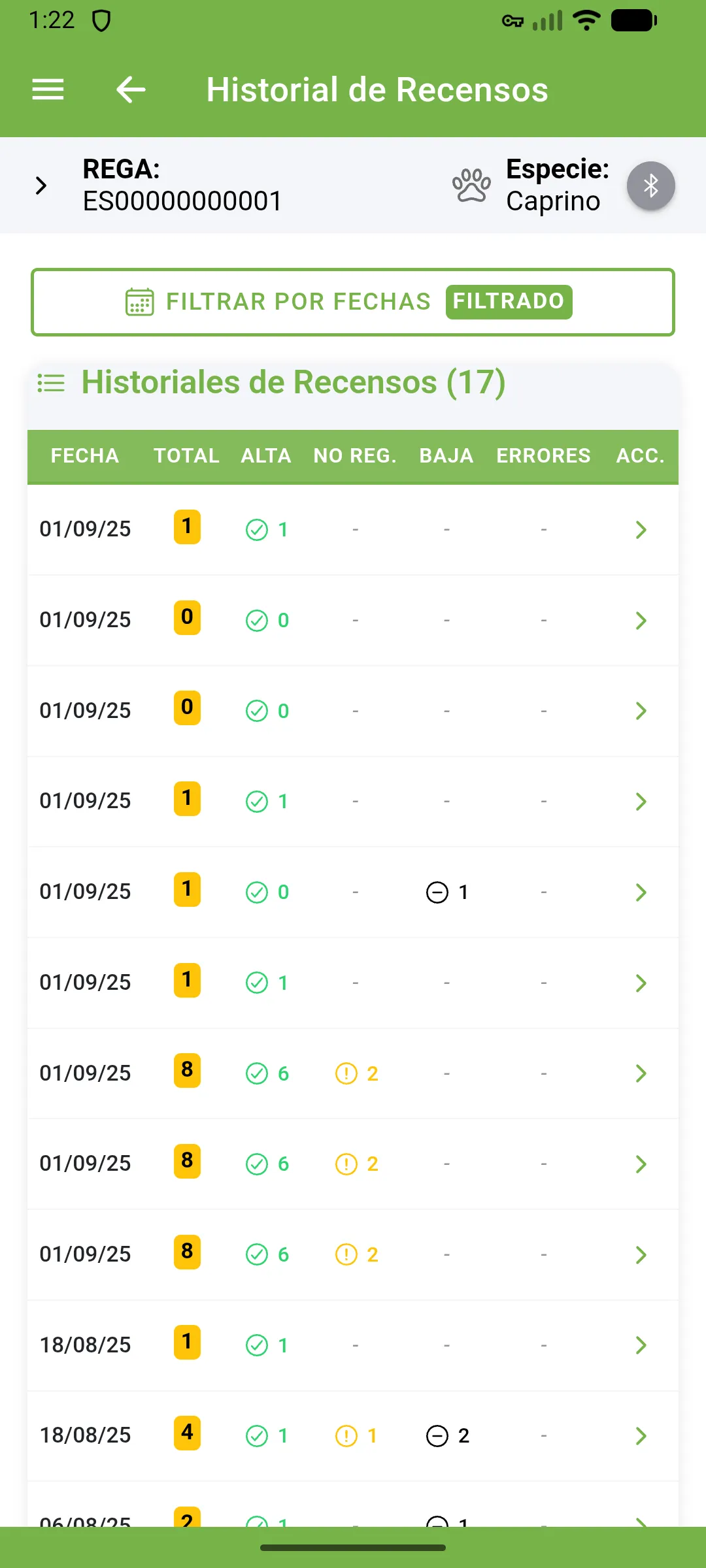Click the NO REG. warning icon in 18/08/25 row
Viewport: 706px width, 1568px height.
click(346, 1436)
